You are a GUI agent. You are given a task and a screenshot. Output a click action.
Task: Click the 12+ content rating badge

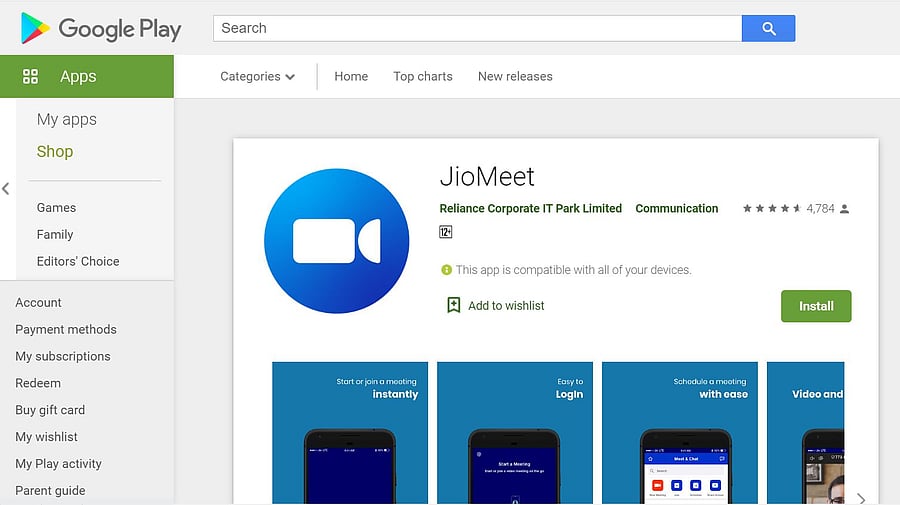[x=446, y=232]
